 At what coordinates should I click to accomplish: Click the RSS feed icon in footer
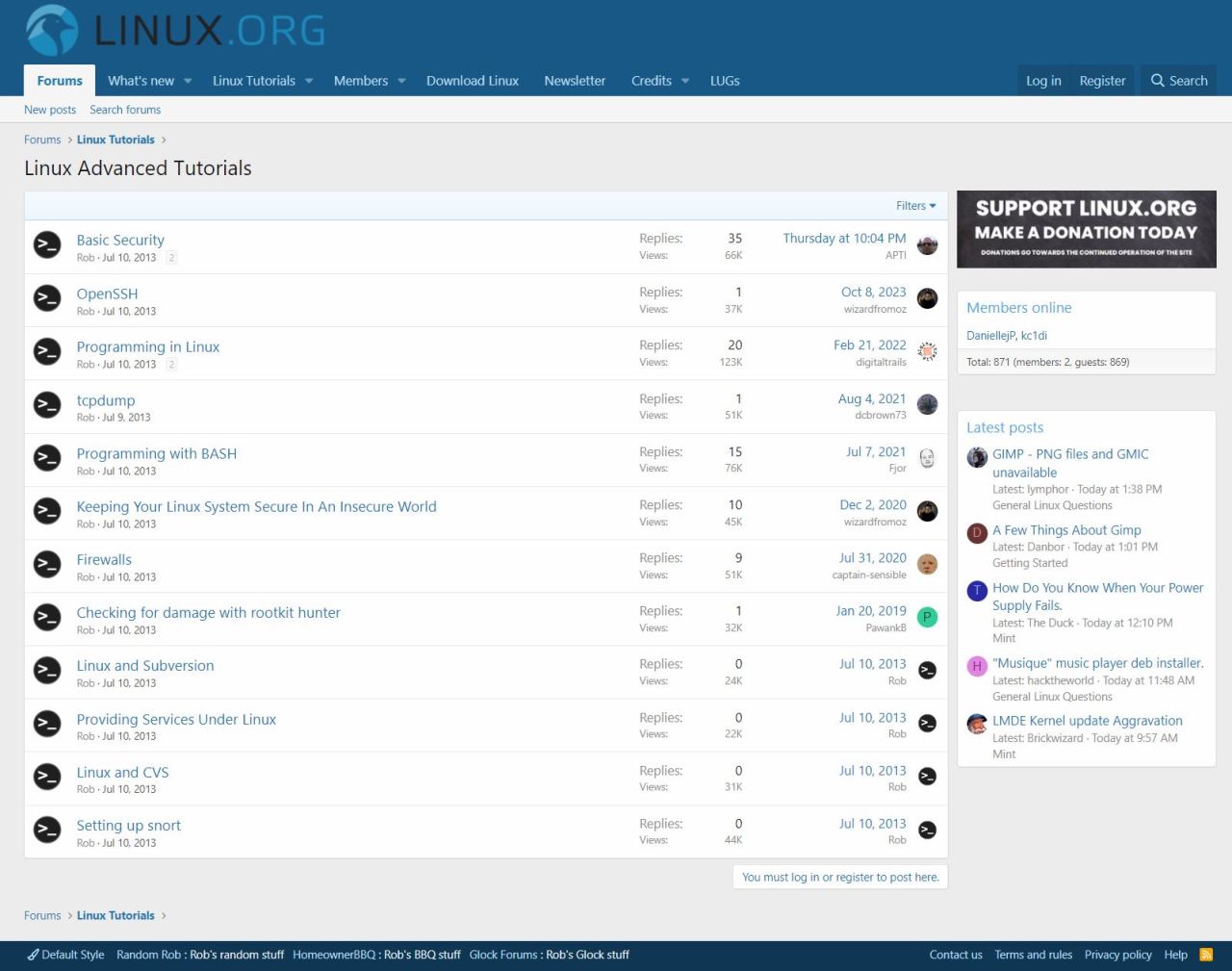1206,955
